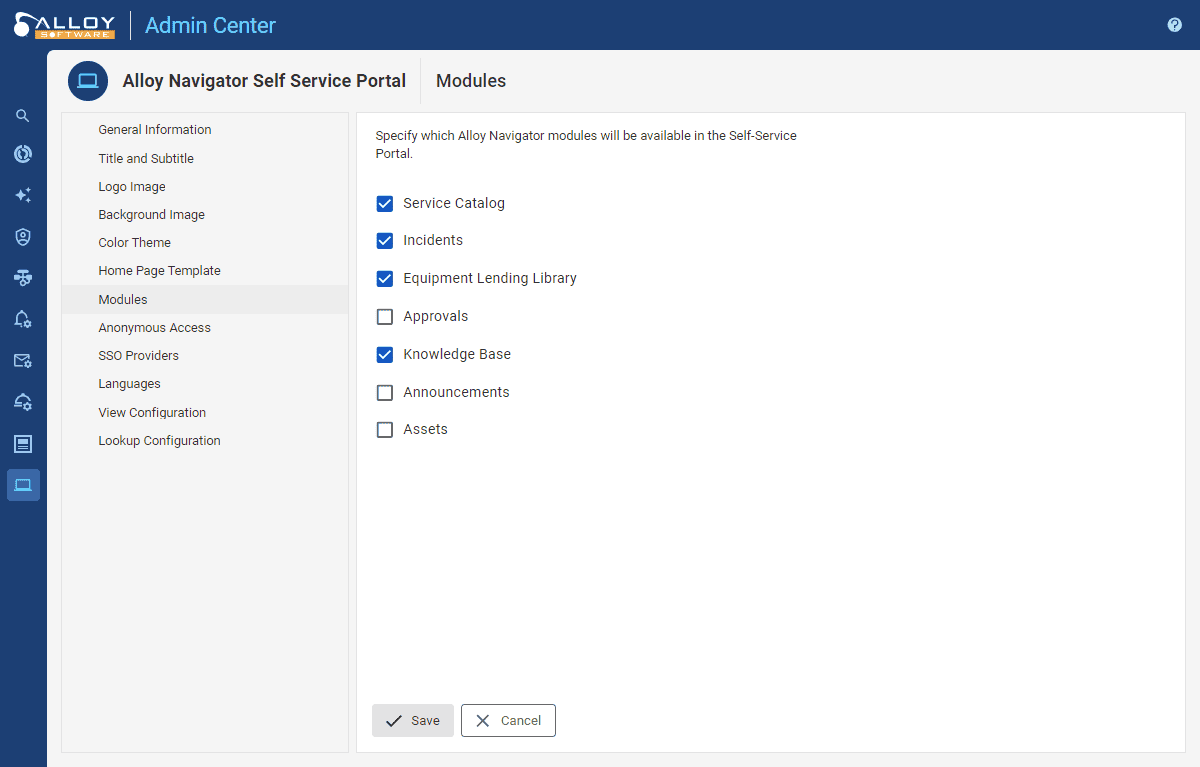Uncheck Equipment Lending Library checkbox
The width and height of the screenshot is (1200, 767).
pos(385,279)
